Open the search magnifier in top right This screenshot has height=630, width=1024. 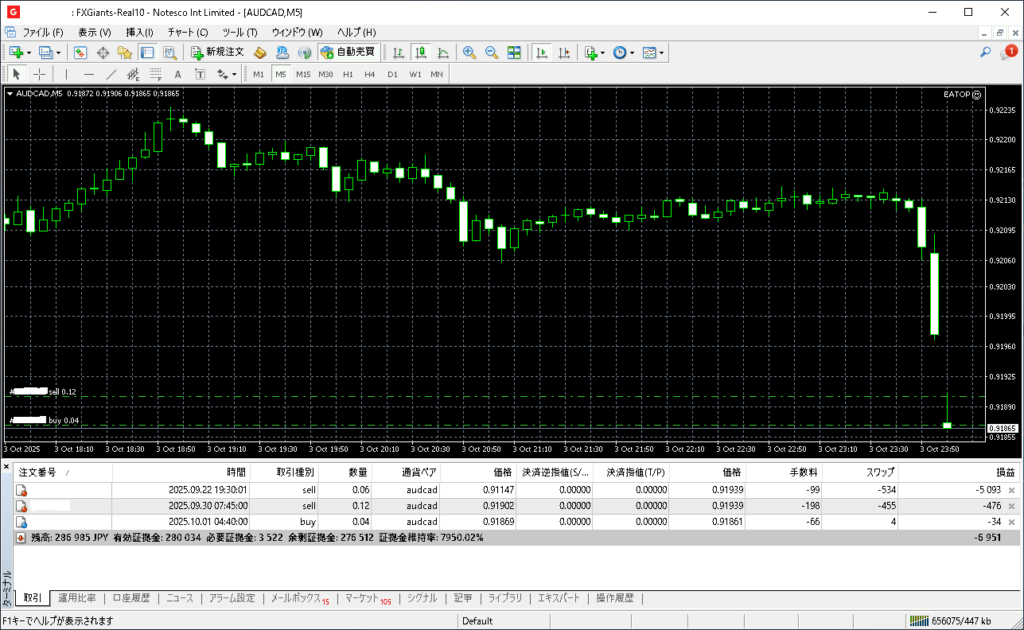(985, 52)
